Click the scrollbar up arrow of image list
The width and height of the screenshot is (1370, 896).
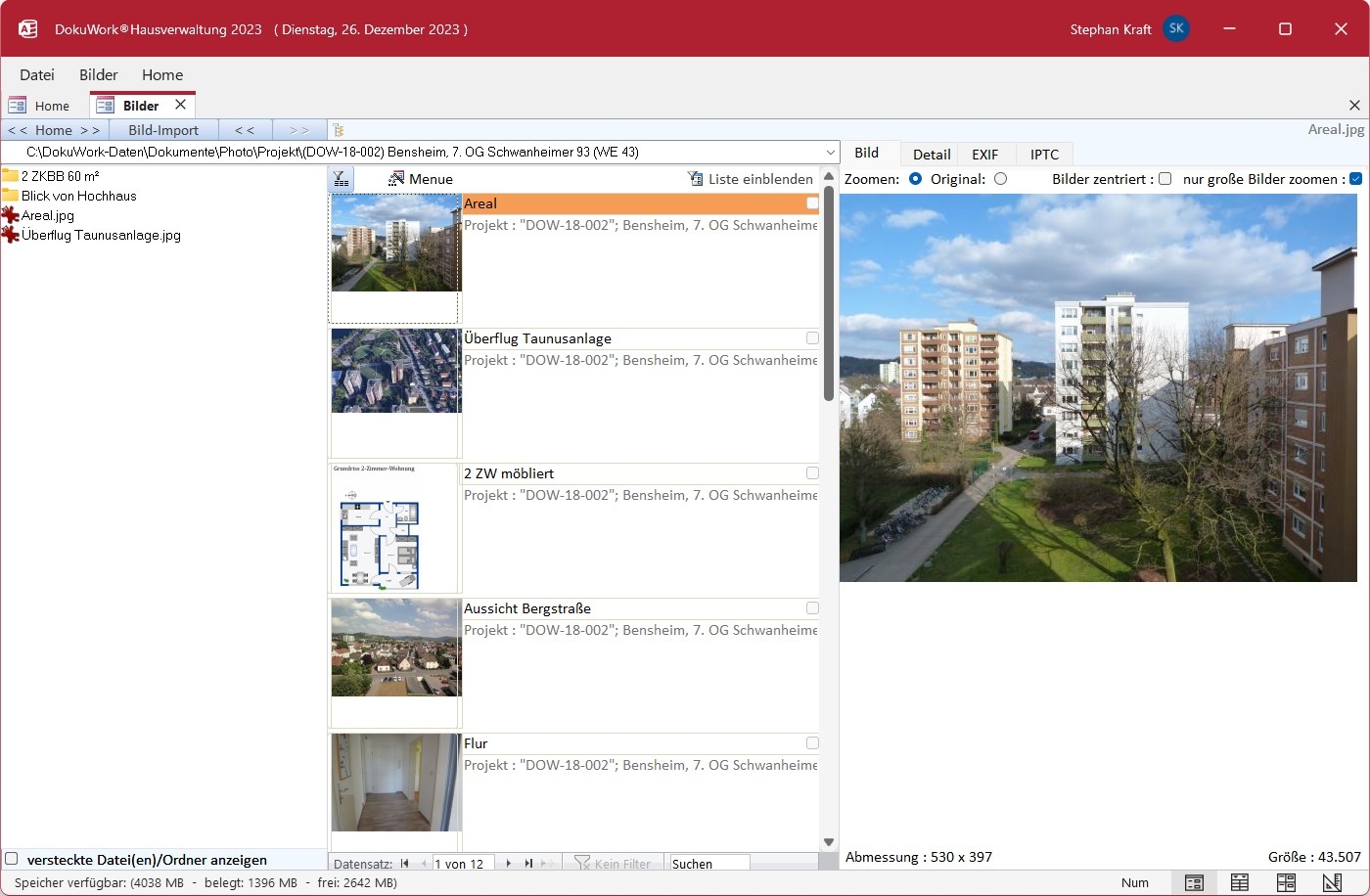[829, 176]
